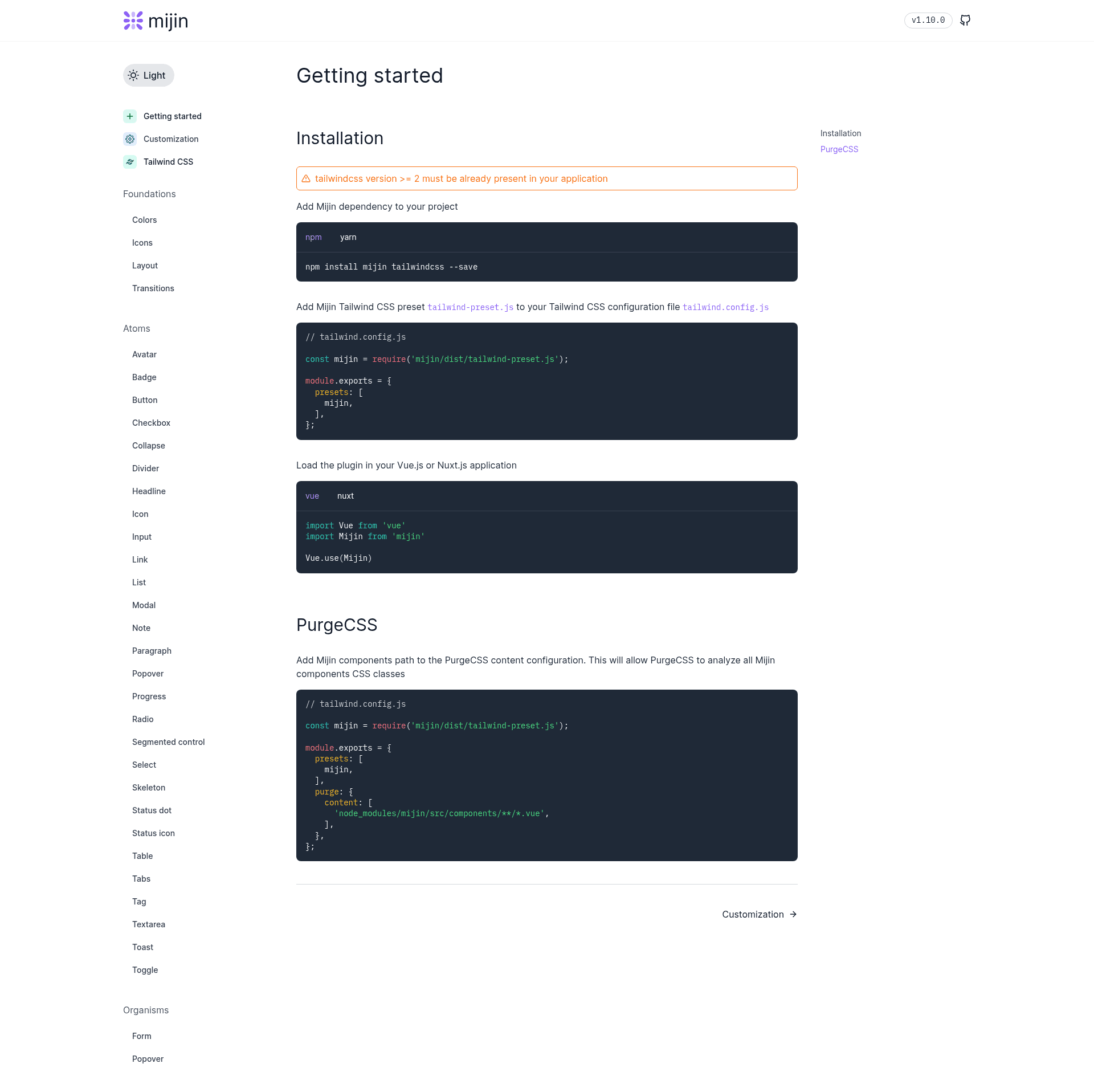
Task: Click the tailwind-preset.js inline code
Action: coord(471,307)
